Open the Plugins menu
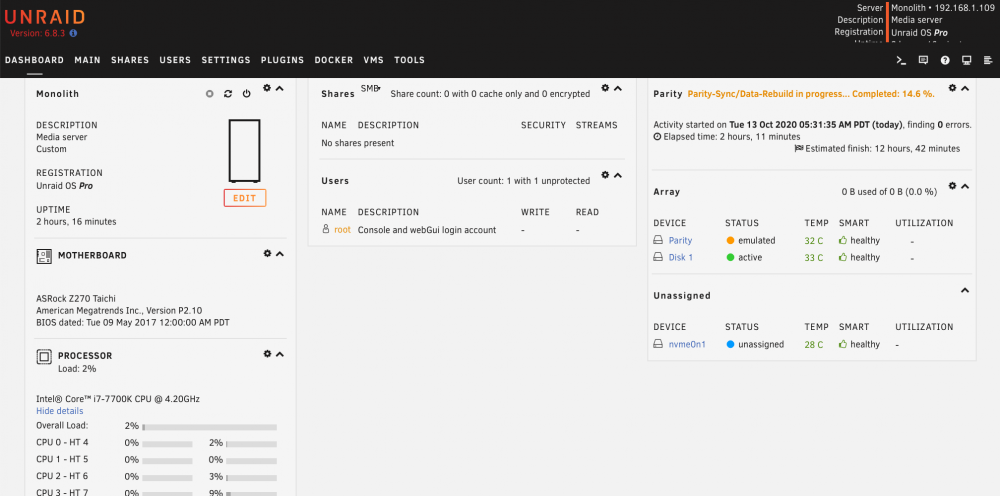 (x=283, y=60)
